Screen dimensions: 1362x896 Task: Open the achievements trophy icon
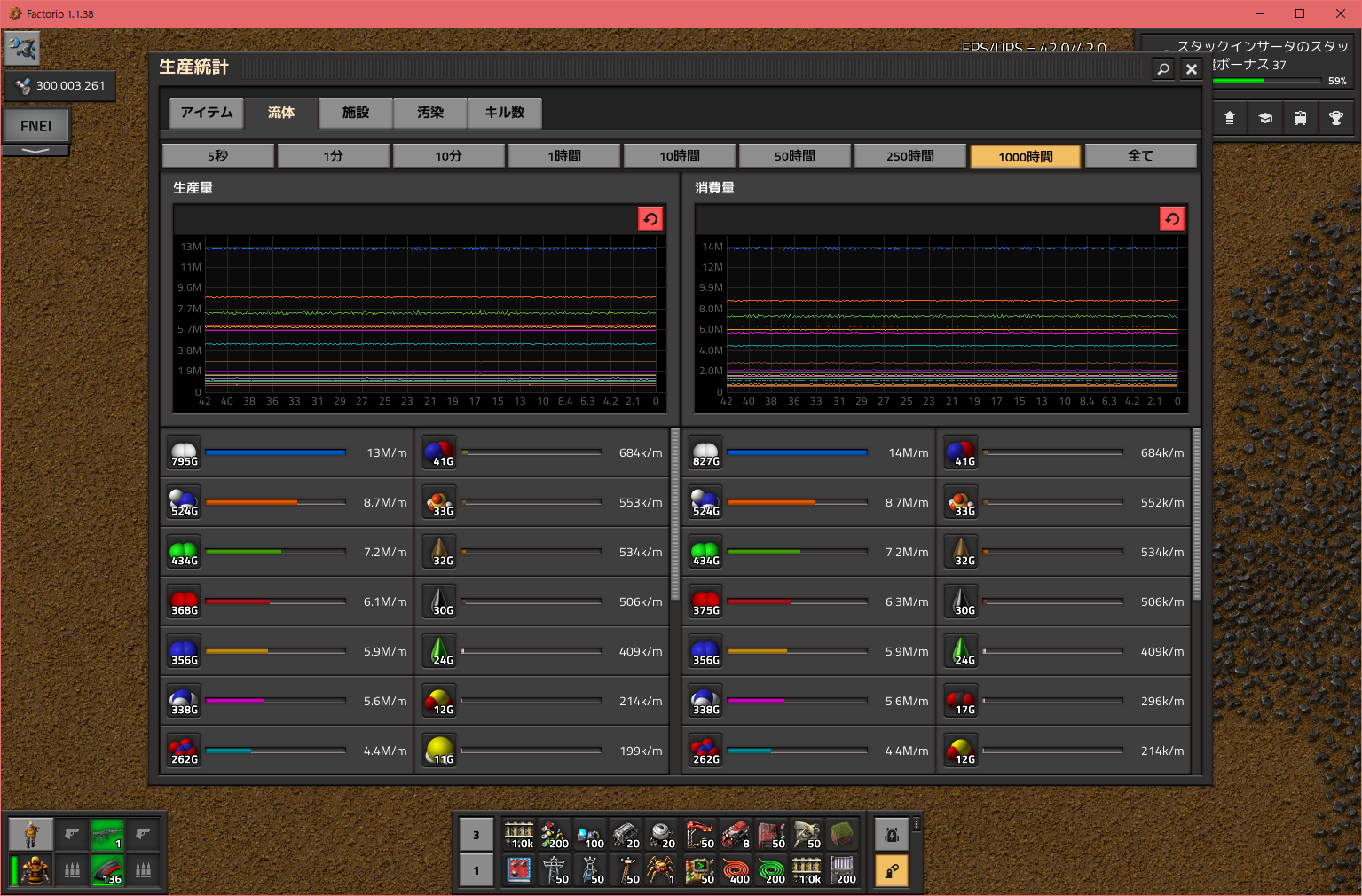click(1336, 117)
